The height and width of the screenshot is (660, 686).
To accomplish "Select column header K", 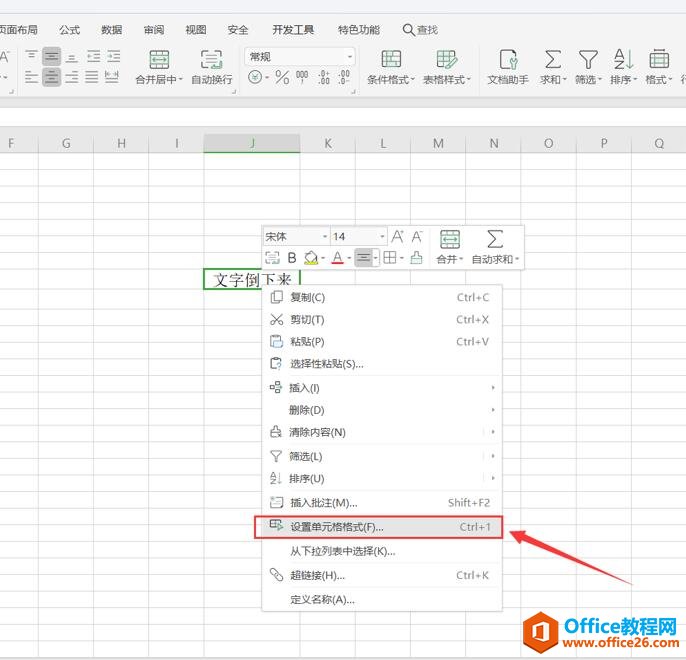I will click(328, 143).
